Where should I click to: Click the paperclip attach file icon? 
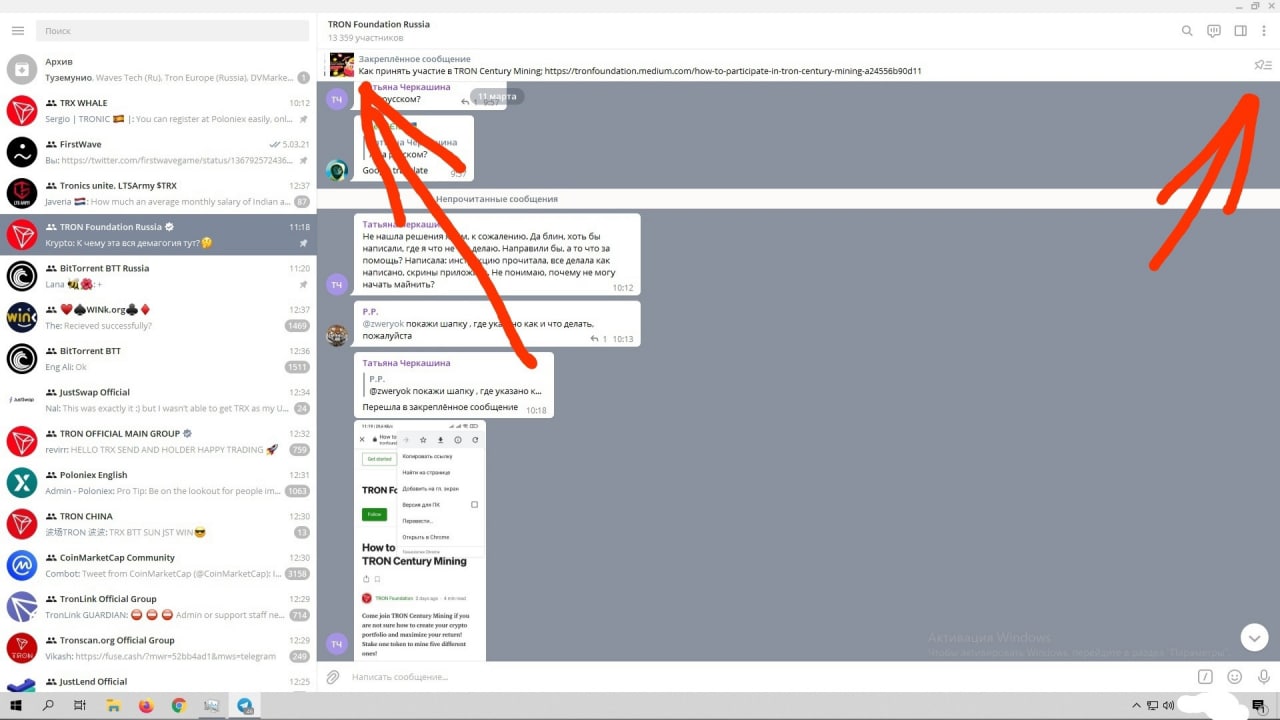pyautogui.click(x=333, y=677)
